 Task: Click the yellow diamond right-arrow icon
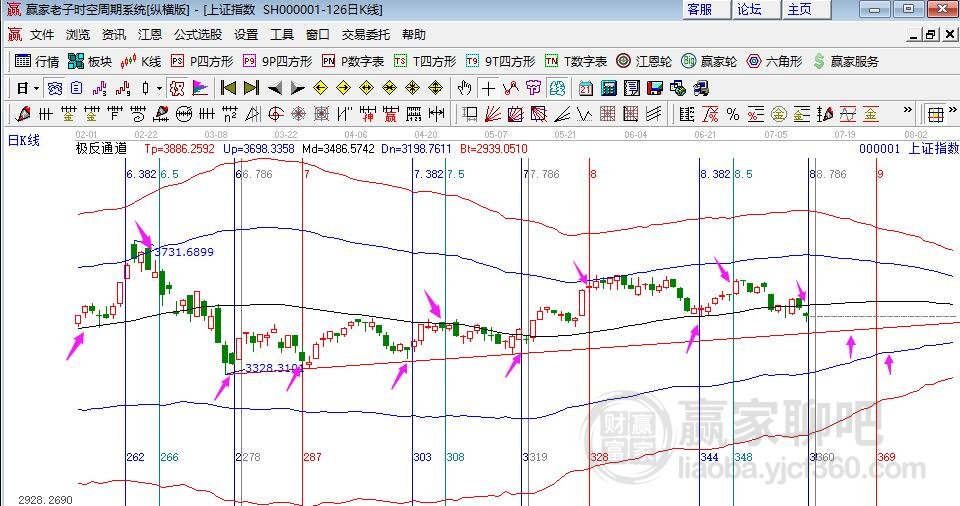tap(343, 88)
